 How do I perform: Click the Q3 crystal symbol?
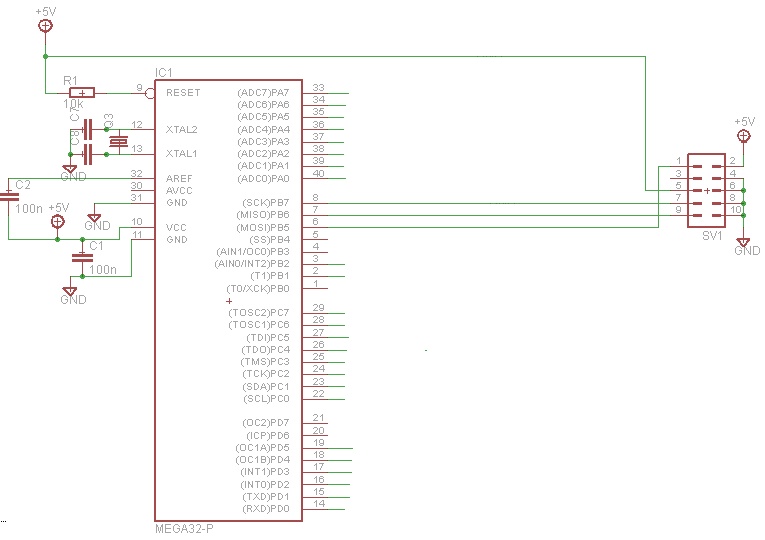(x=119, y=141)
